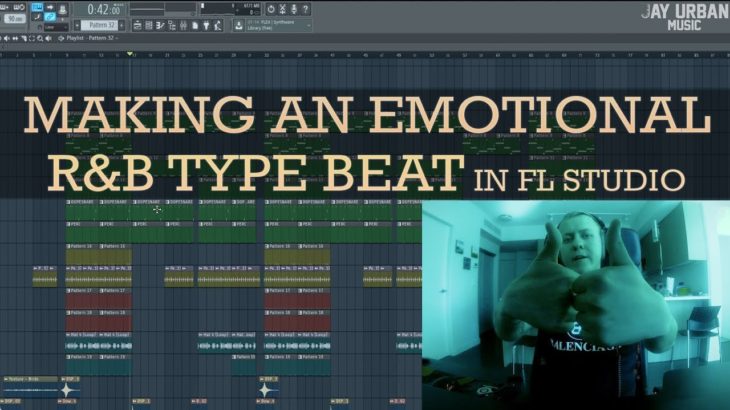Select the first yellow Pattern 16 clip
This screenshot has width=730, height=410.
(x=82, y=254)
